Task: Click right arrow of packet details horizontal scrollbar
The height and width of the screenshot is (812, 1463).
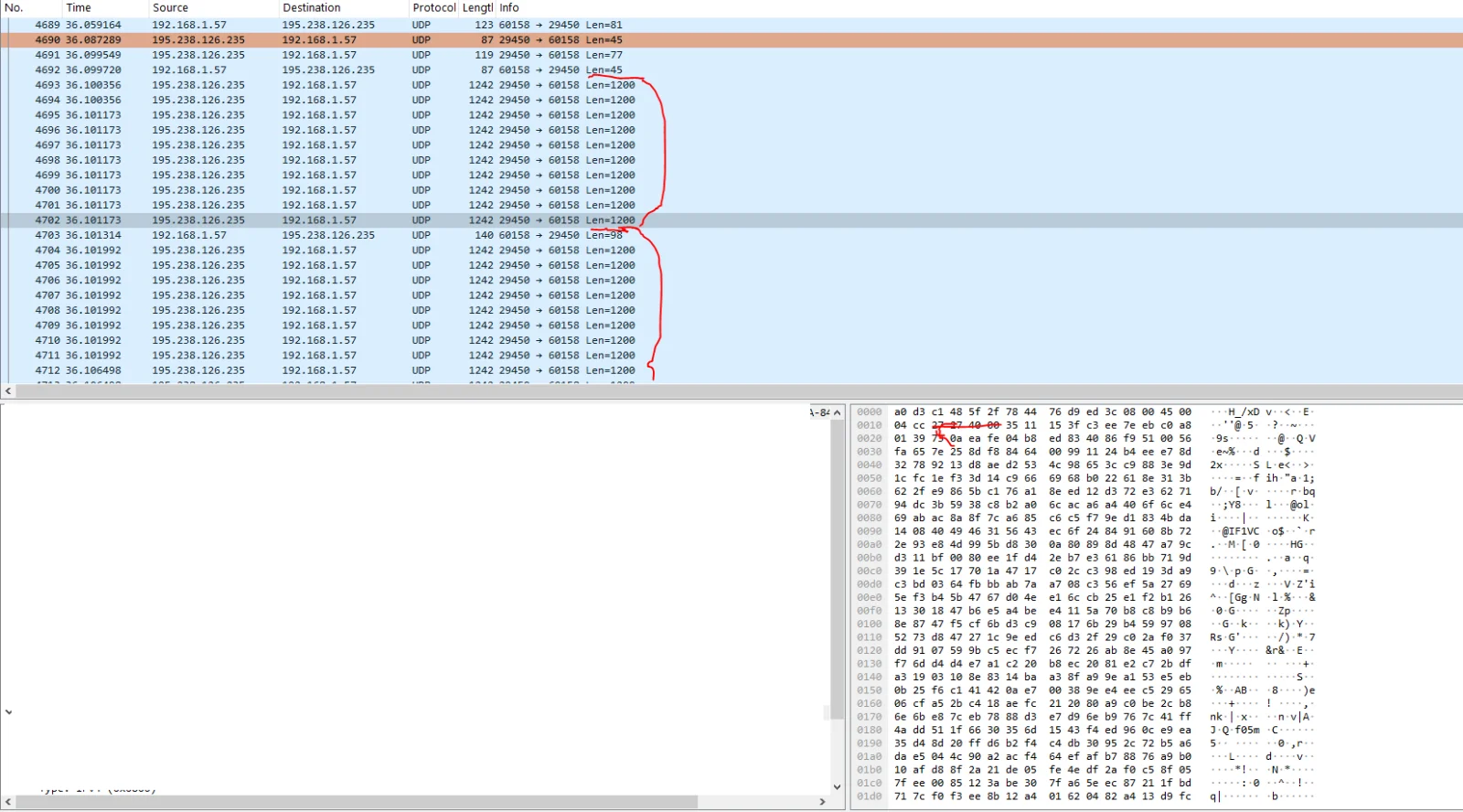Action: pyautogui.click(x=823, y=802)
